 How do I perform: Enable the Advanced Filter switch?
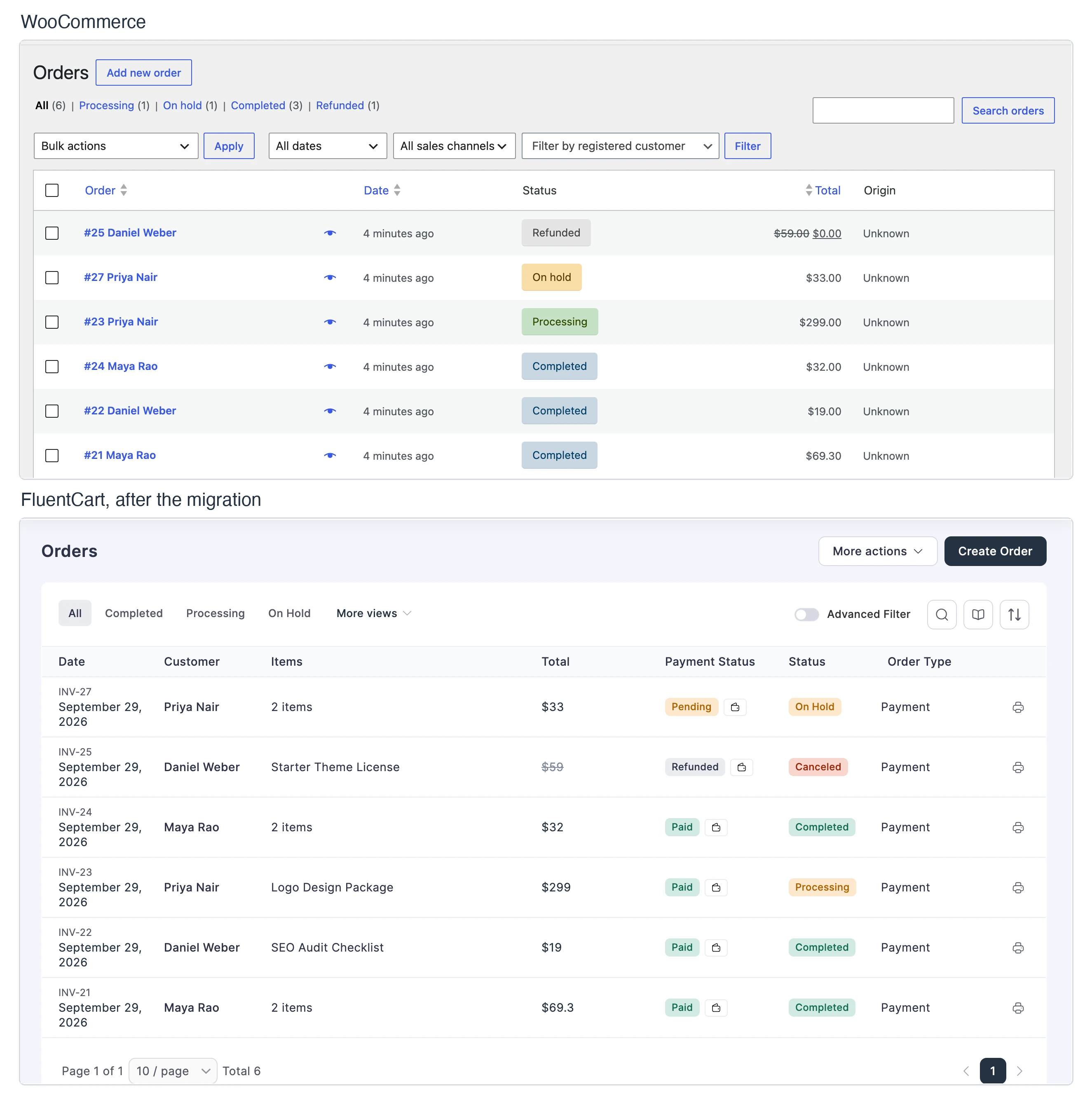(807, 614)
